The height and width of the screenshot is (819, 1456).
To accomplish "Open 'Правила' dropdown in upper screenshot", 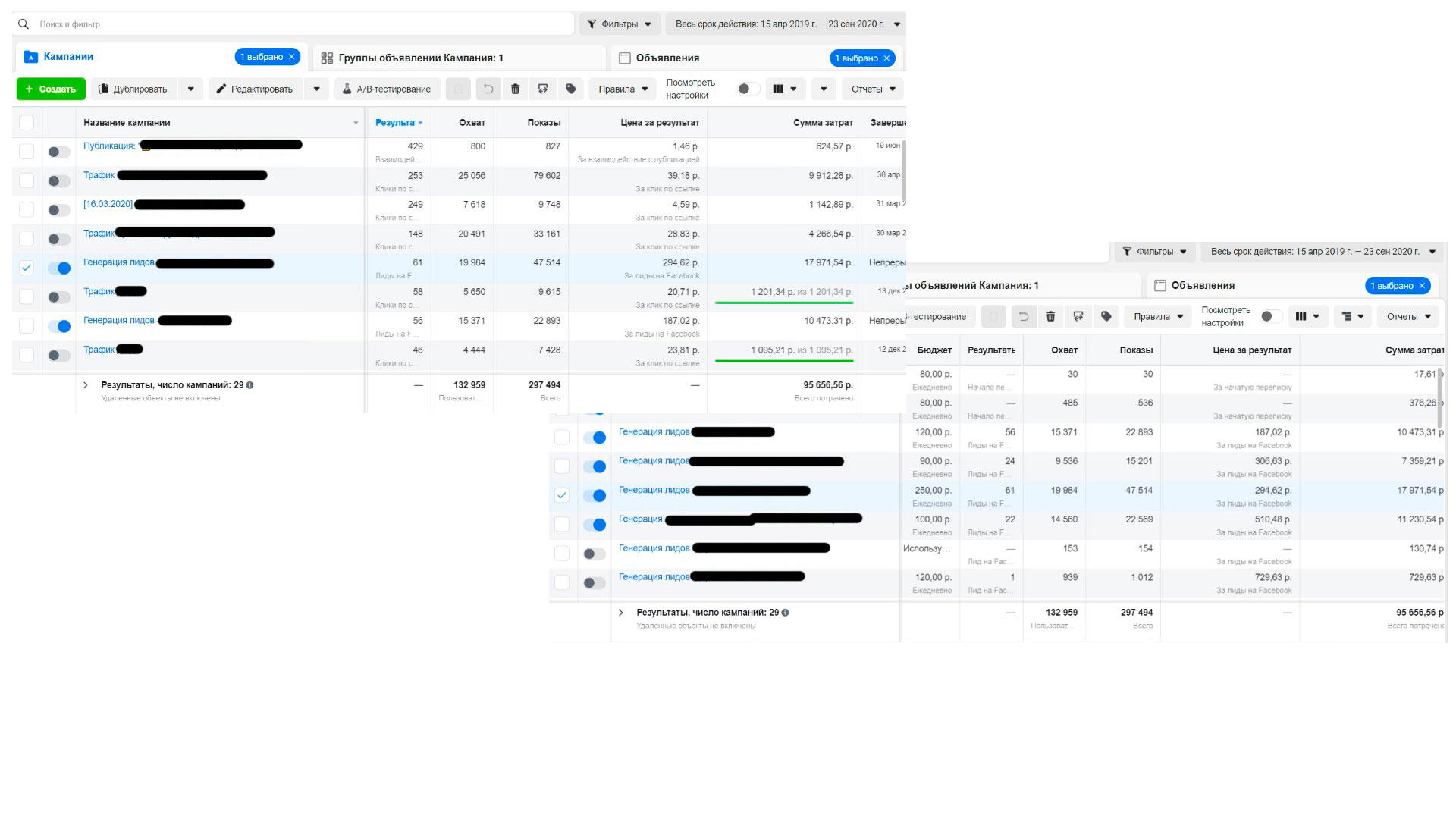I will (x=623, y=89).
